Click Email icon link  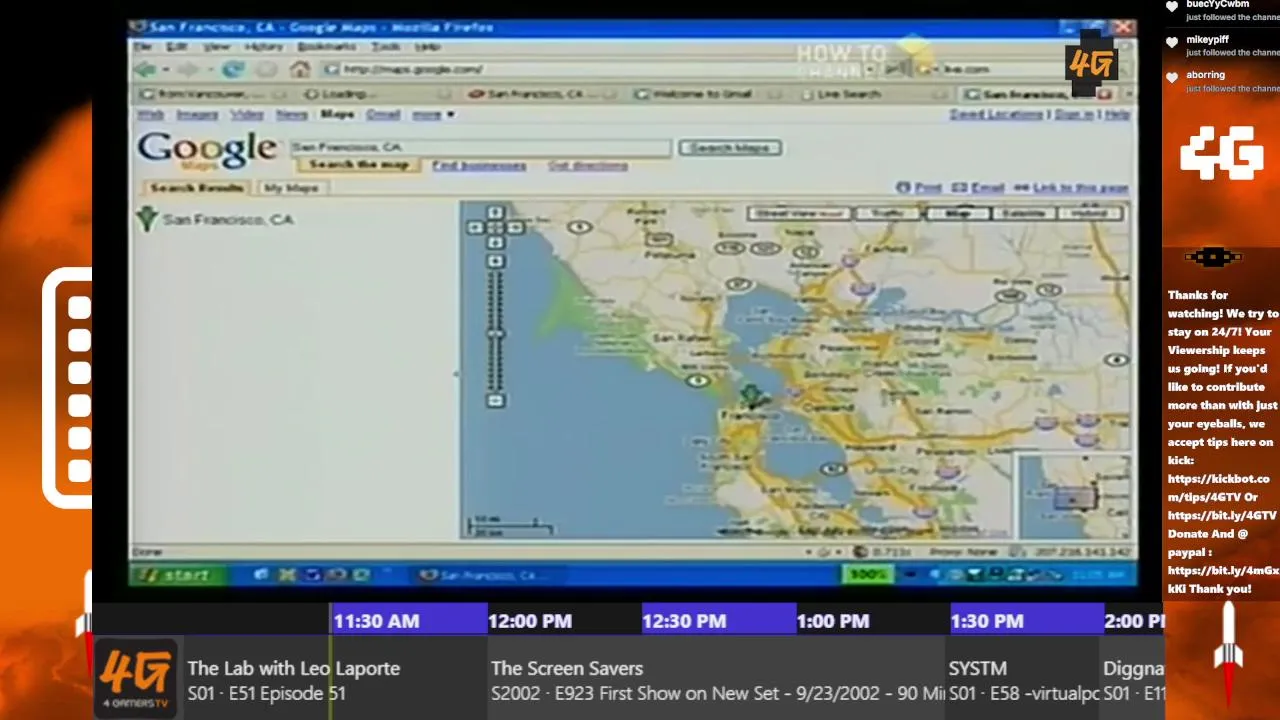click(x=978, y=187)
